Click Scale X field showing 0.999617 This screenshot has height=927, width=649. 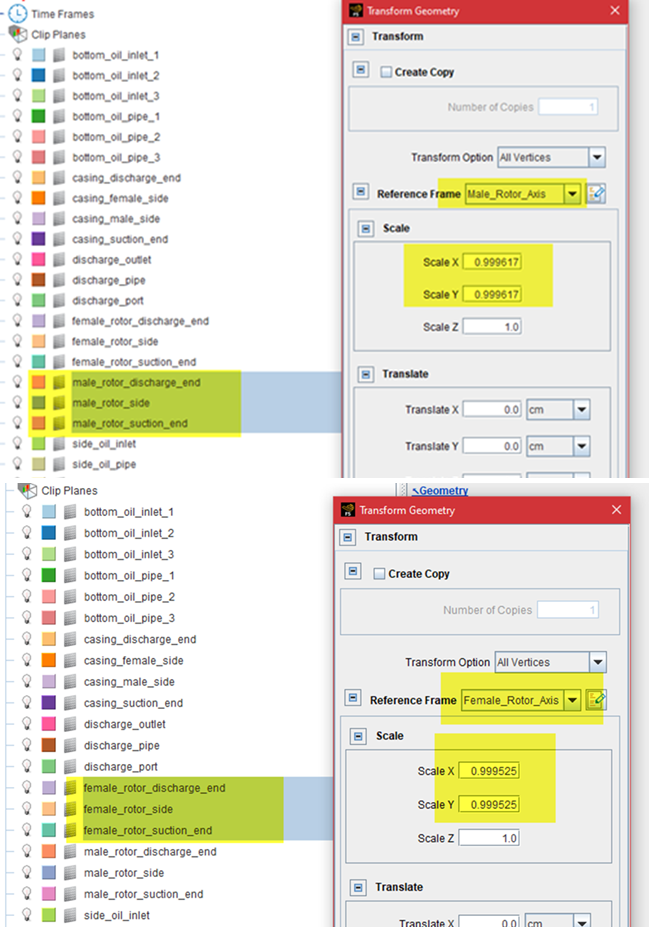click(492, 262)
